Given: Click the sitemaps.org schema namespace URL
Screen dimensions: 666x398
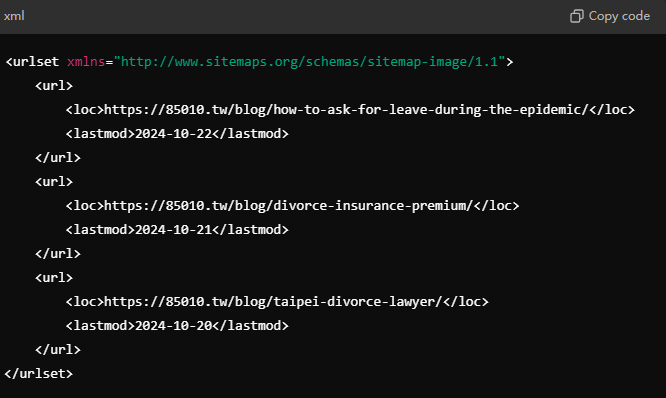Looking at the screenshot, I should point(309,62).
